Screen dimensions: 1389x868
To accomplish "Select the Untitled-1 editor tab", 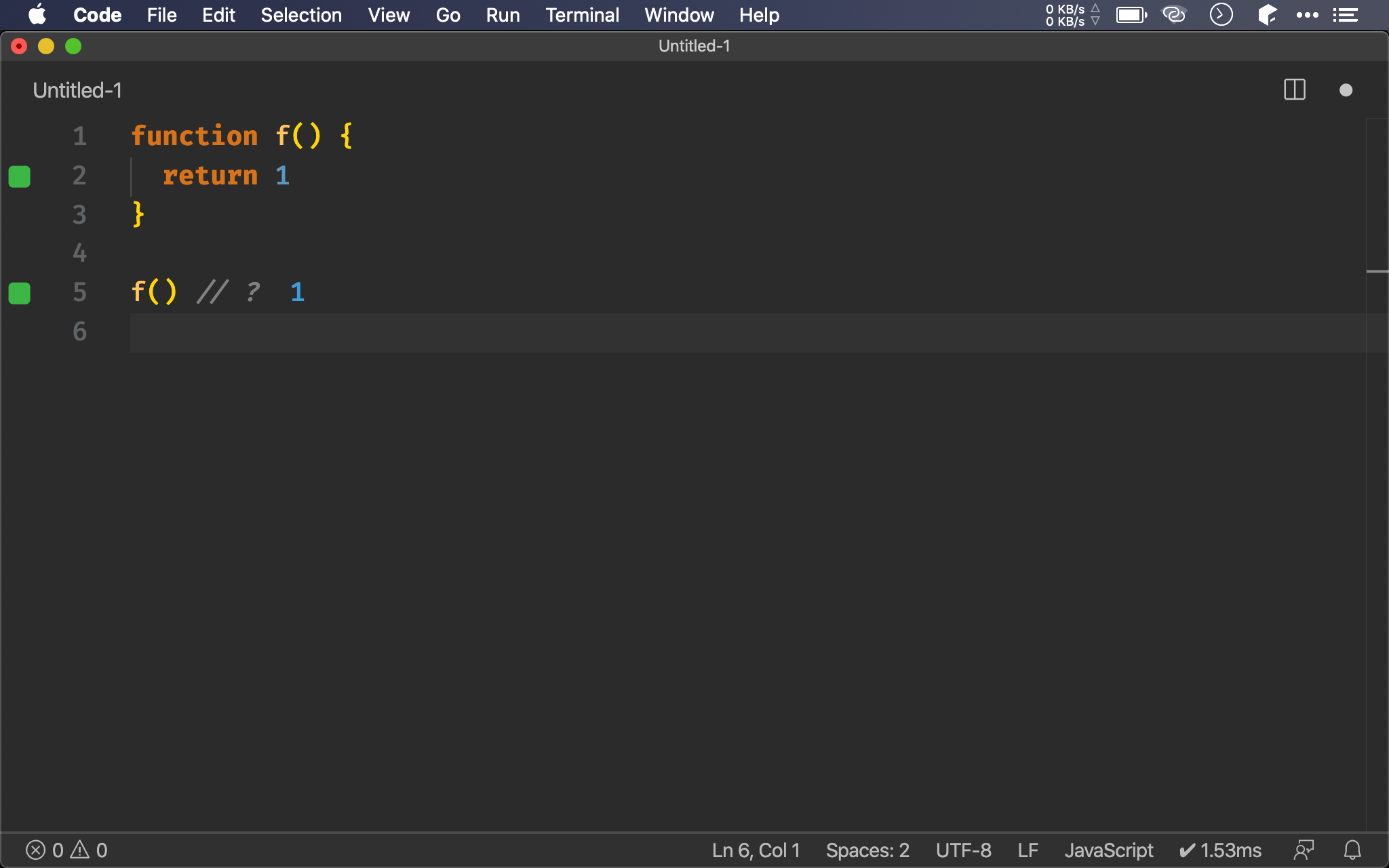I will [x=77, y=90].
